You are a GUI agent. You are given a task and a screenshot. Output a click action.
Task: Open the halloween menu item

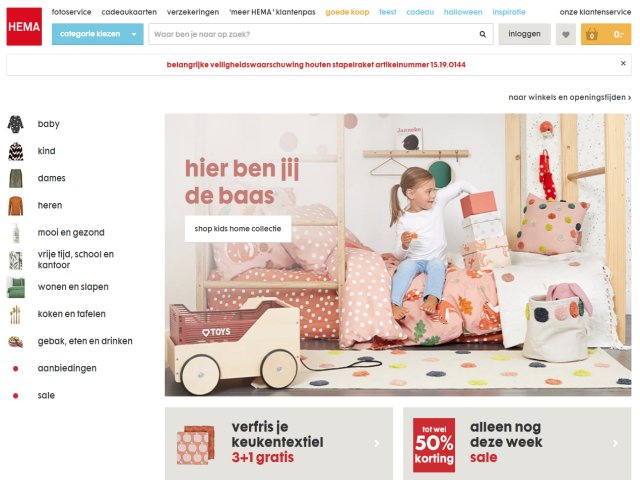pyautogui.click(x=463, y=12)
